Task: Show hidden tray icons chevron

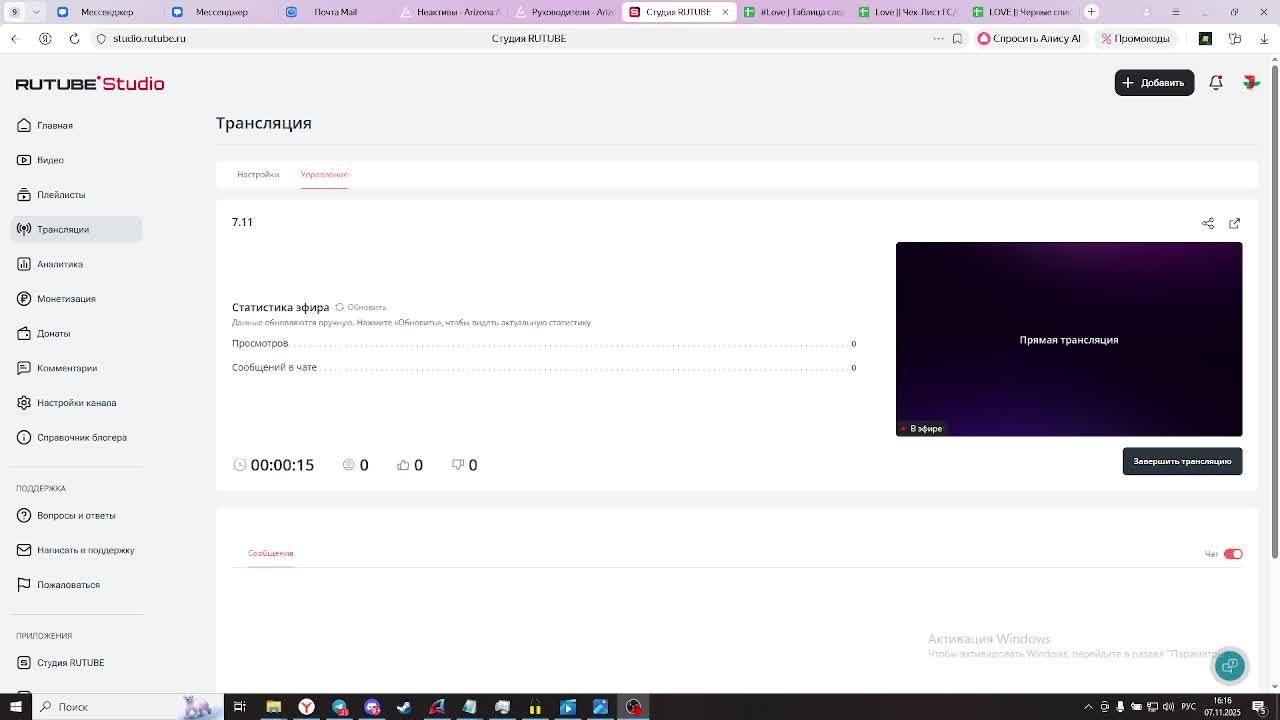Action: coord(1088,707)
